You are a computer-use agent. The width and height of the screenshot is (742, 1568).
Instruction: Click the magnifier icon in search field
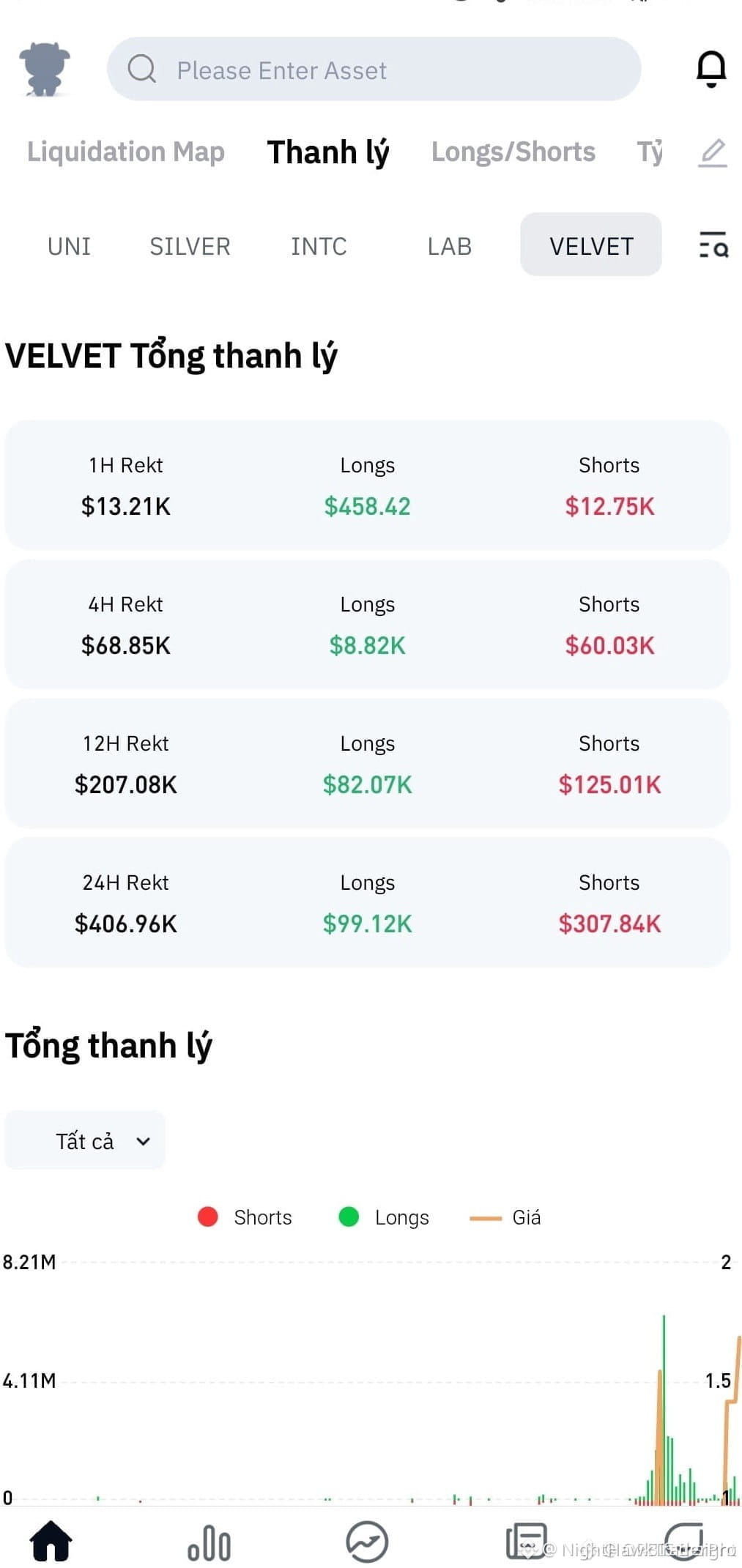coord(142,69)
